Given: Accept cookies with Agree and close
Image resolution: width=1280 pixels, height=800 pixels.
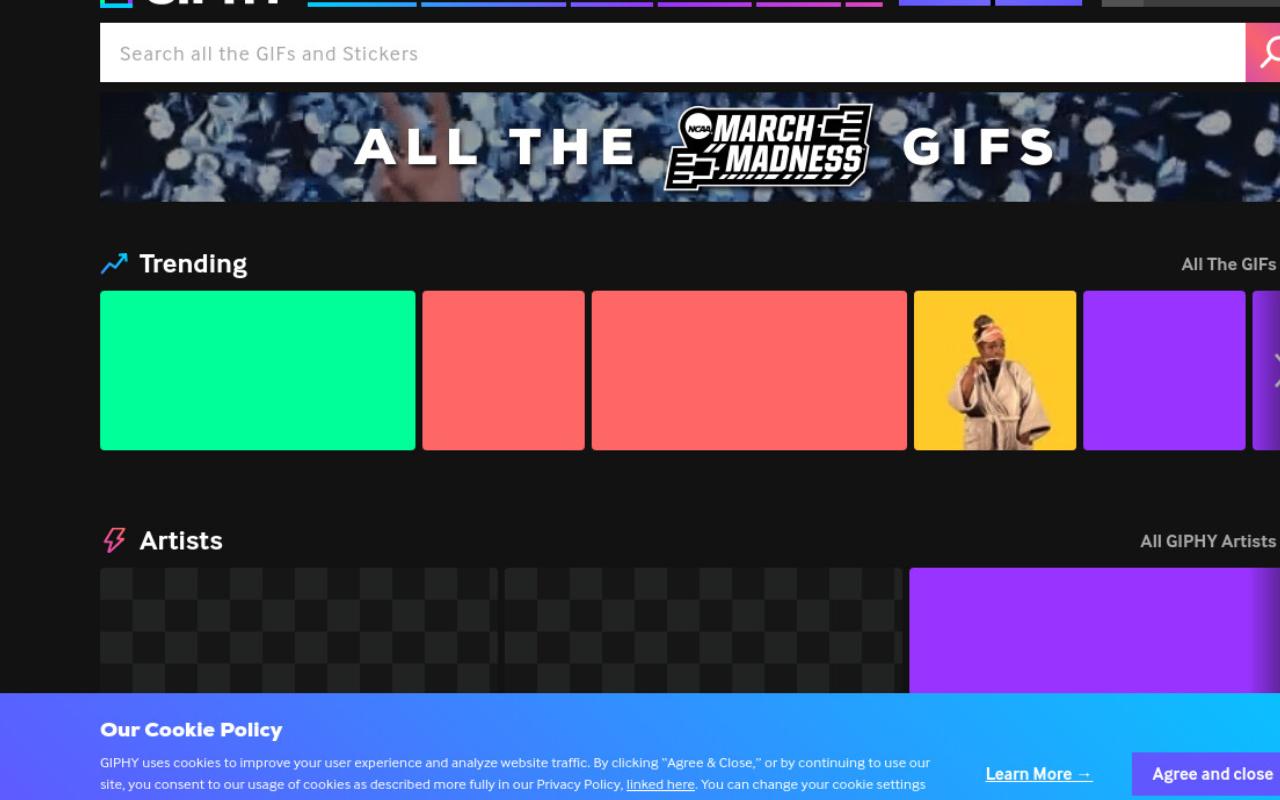Looking at the screenshot, I should coord(1206,774).
